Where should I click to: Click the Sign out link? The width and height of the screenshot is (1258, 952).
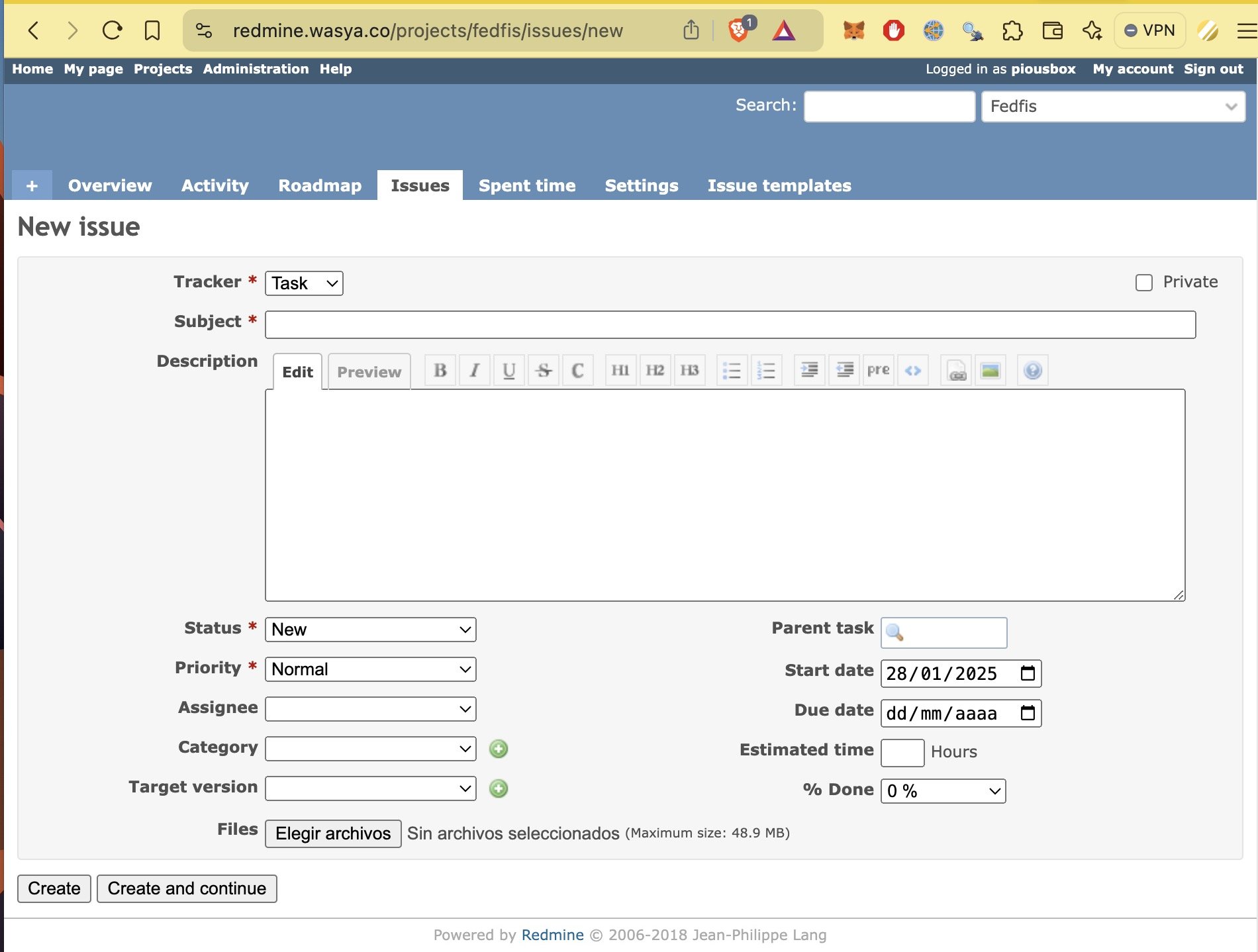pos(1214,69)
